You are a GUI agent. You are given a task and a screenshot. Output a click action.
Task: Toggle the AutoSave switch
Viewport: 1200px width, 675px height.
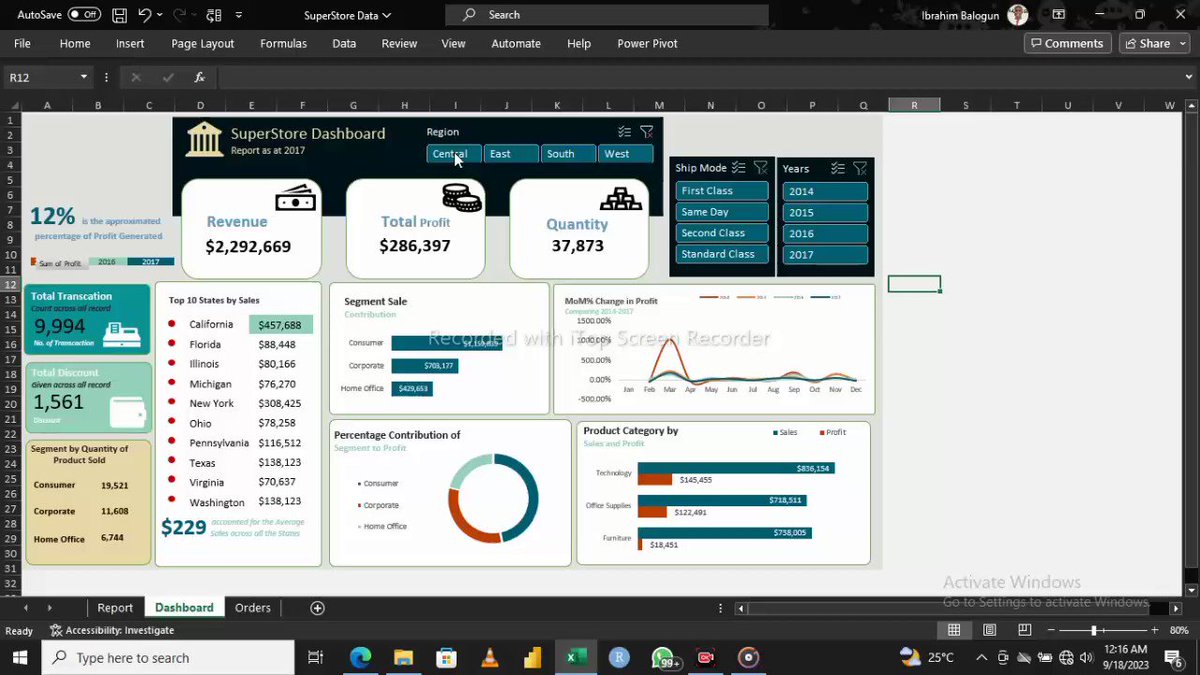point(84,15)
